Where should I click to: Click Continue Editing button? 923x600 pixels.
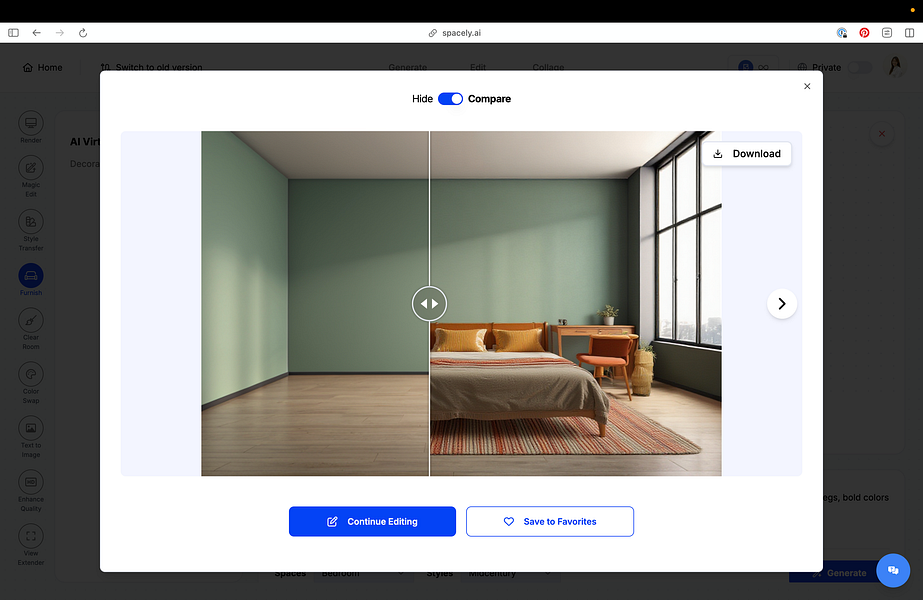(372, 522)
